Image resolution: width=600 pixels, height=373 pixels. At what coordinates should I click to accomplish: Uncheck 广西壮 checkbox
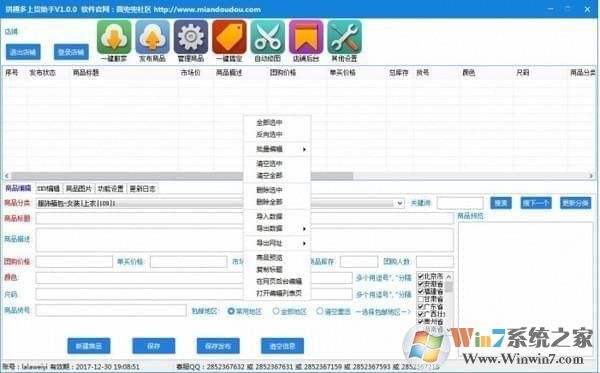pos(421,314)
